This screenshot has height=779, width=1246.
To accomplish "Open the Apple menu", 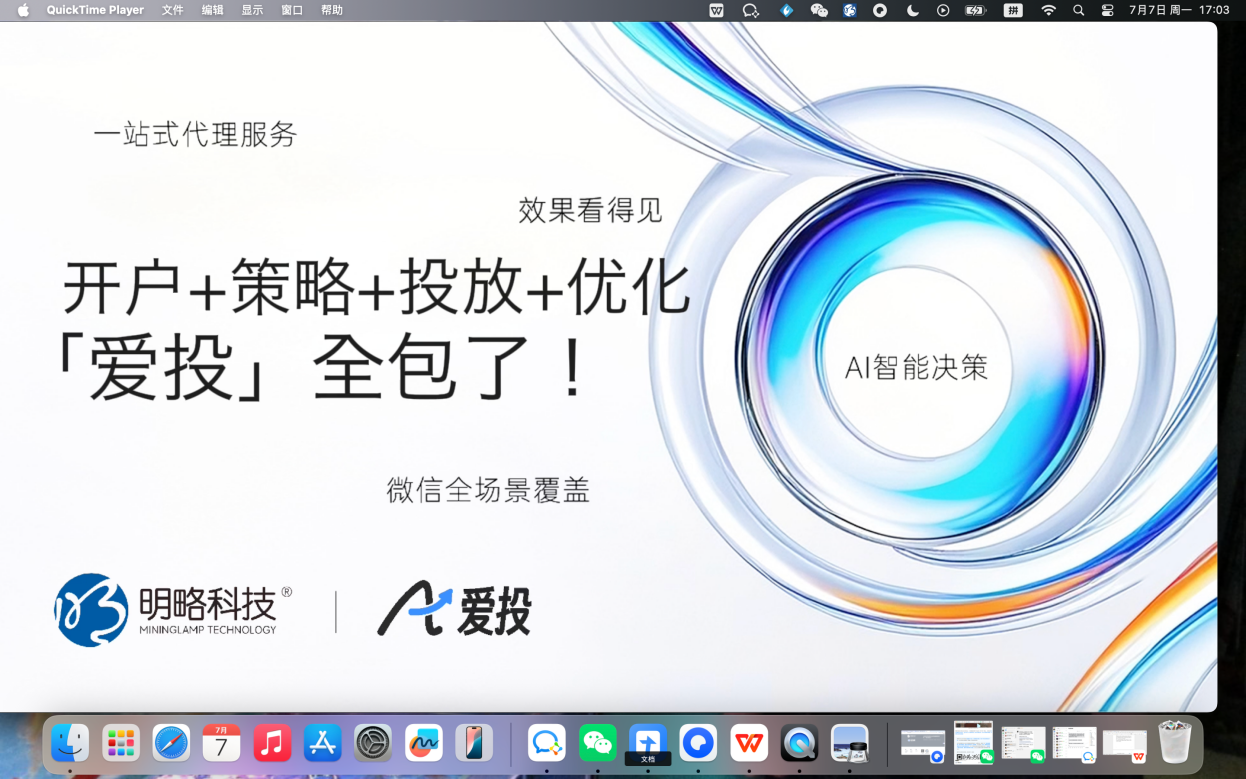I will pos(23,10).
